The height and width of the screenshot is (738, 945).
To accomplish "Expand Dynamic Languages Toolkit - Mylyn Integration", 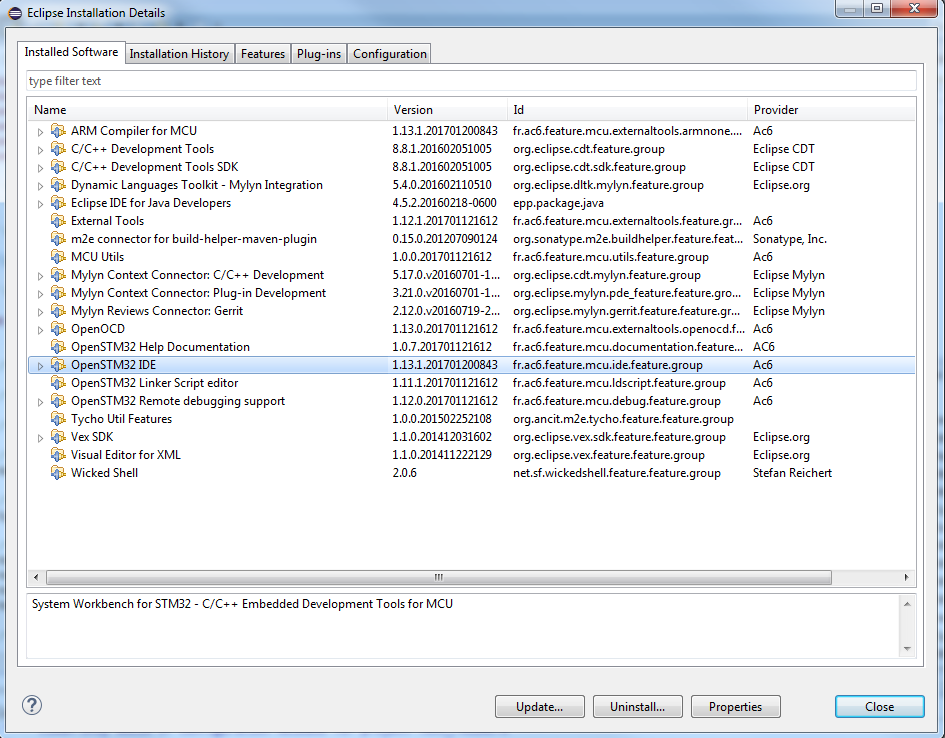I will (40, 186).
